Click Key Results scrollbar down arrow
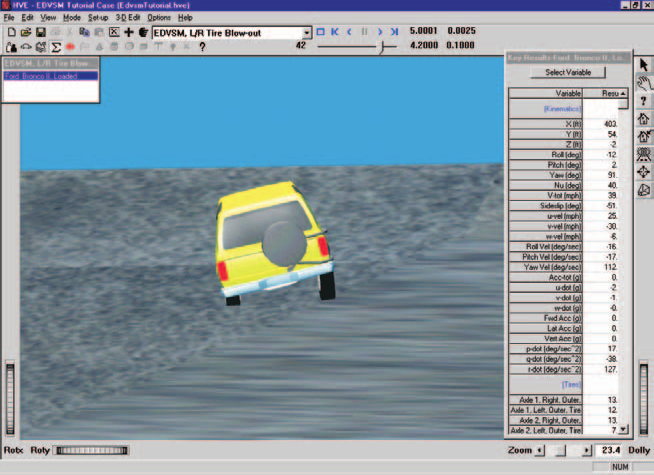The height and width of the screenshot is (475, 654). pyautogui.click(x=623, y=429)
